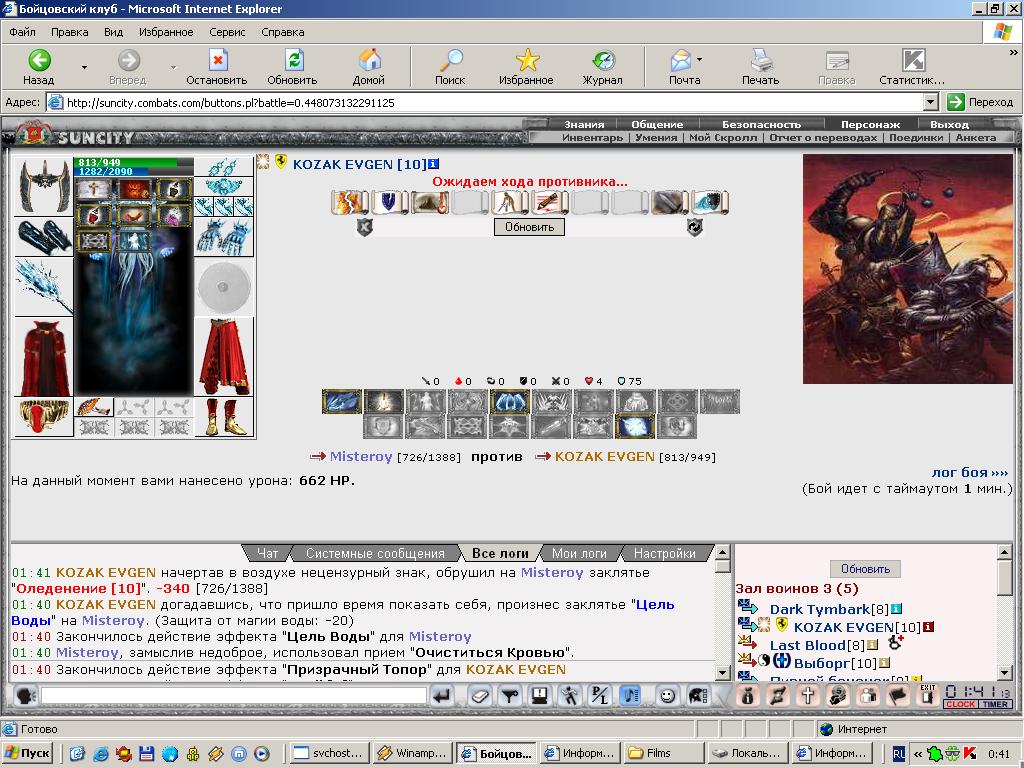The image size is (1024, 768).
Task: Open the лог боя link
Action: click(x=970, y=472)
